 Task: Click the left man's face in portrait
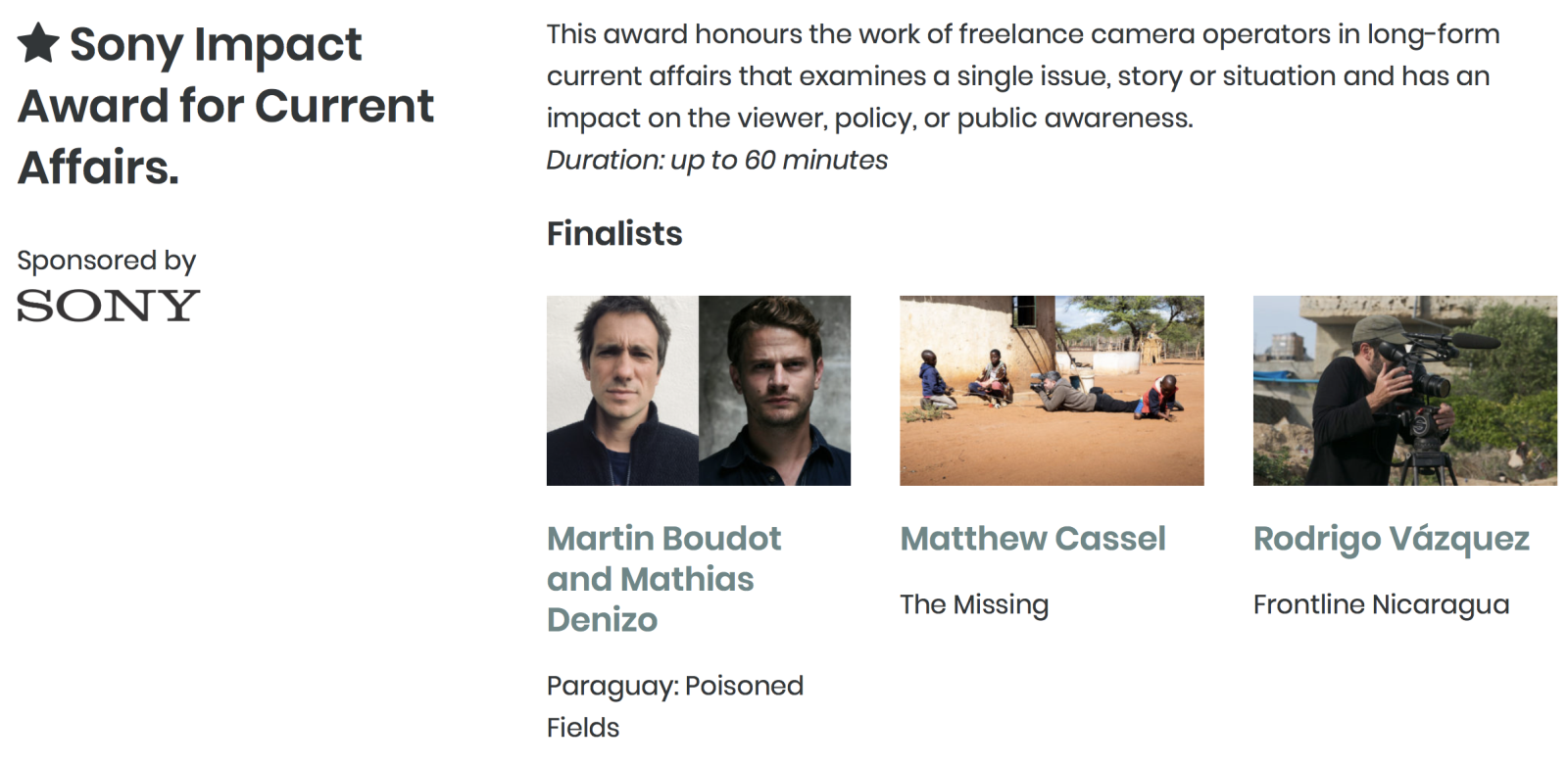click(x=620, y=364)
